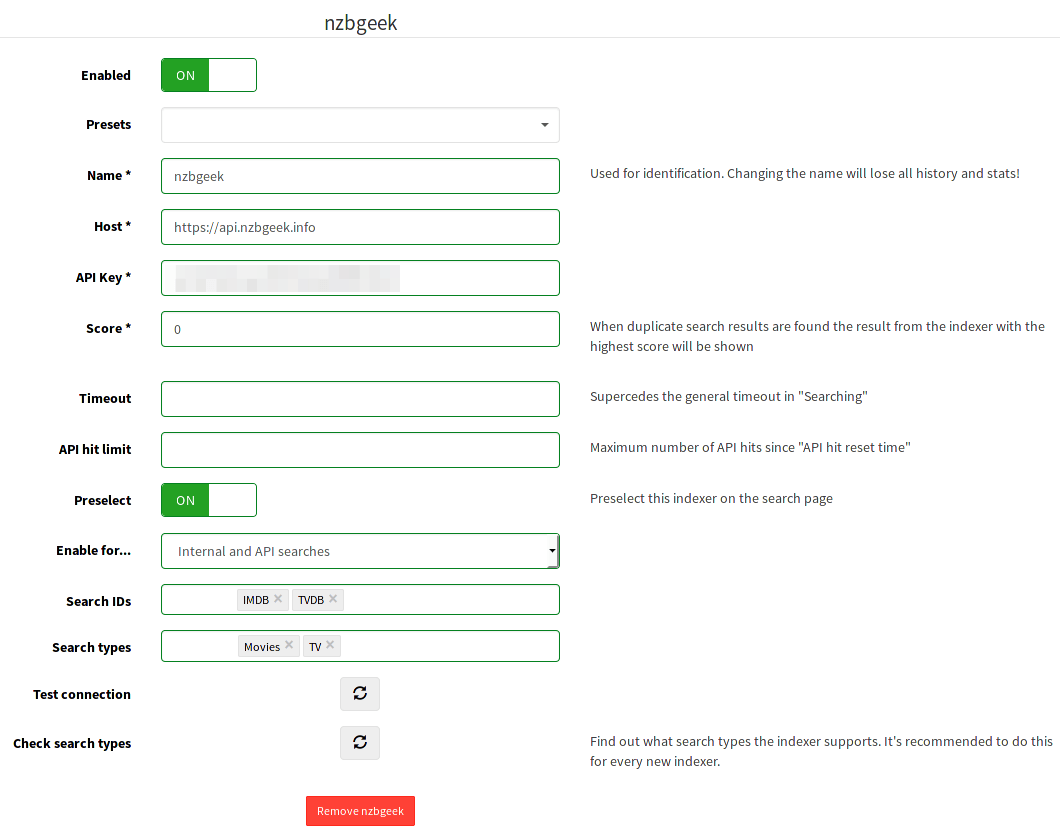Click the Movies tag label

[x=262, y=647]
